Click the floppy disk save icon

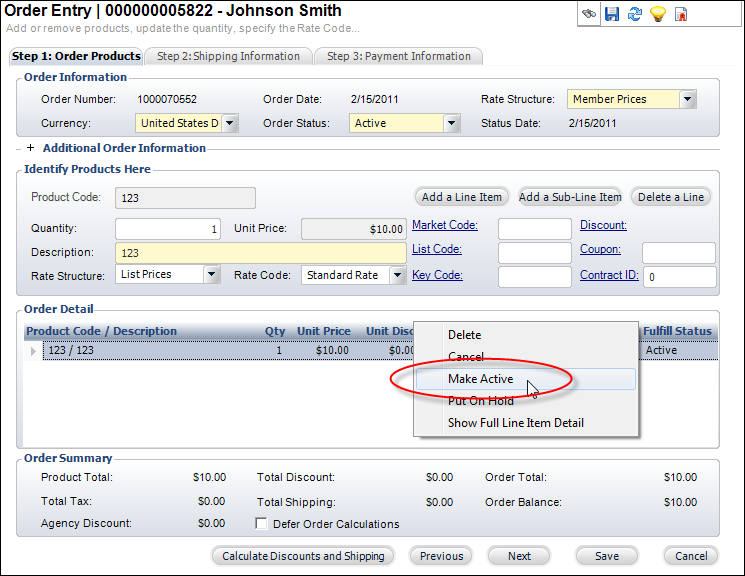pos(612,14)
